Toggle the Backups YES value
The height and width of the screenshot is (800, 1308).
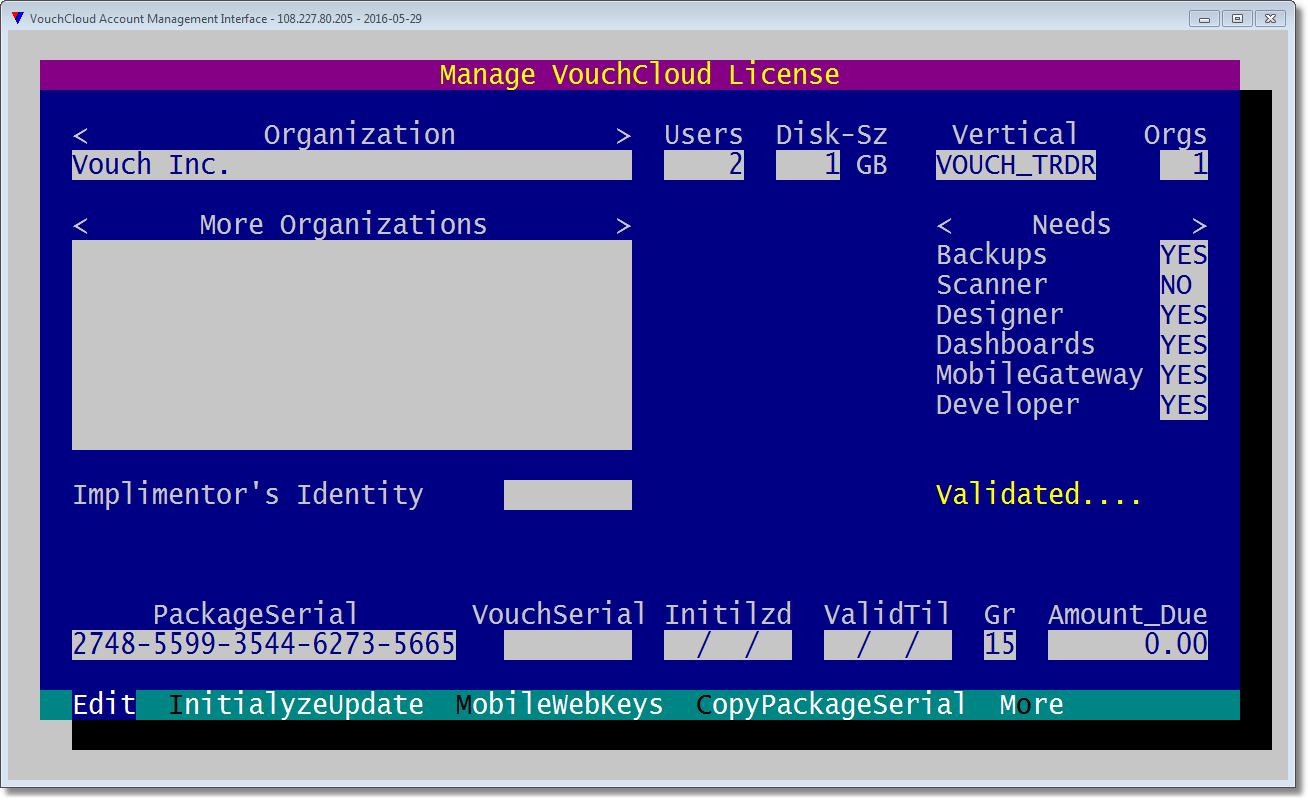click(x=1184, y=255)
